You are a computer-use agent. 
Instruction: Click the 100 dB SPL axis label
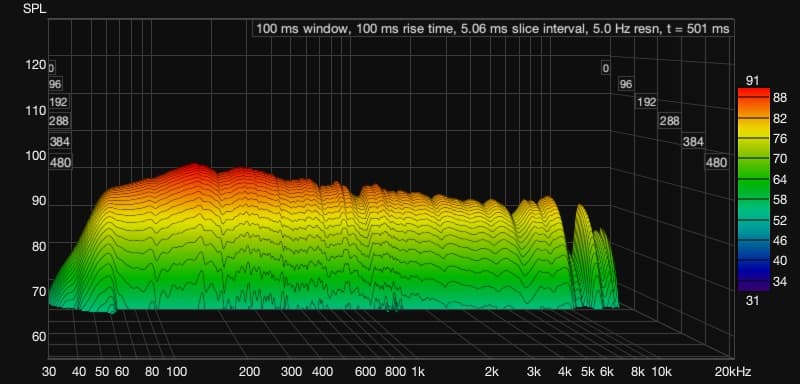(35, 156)
